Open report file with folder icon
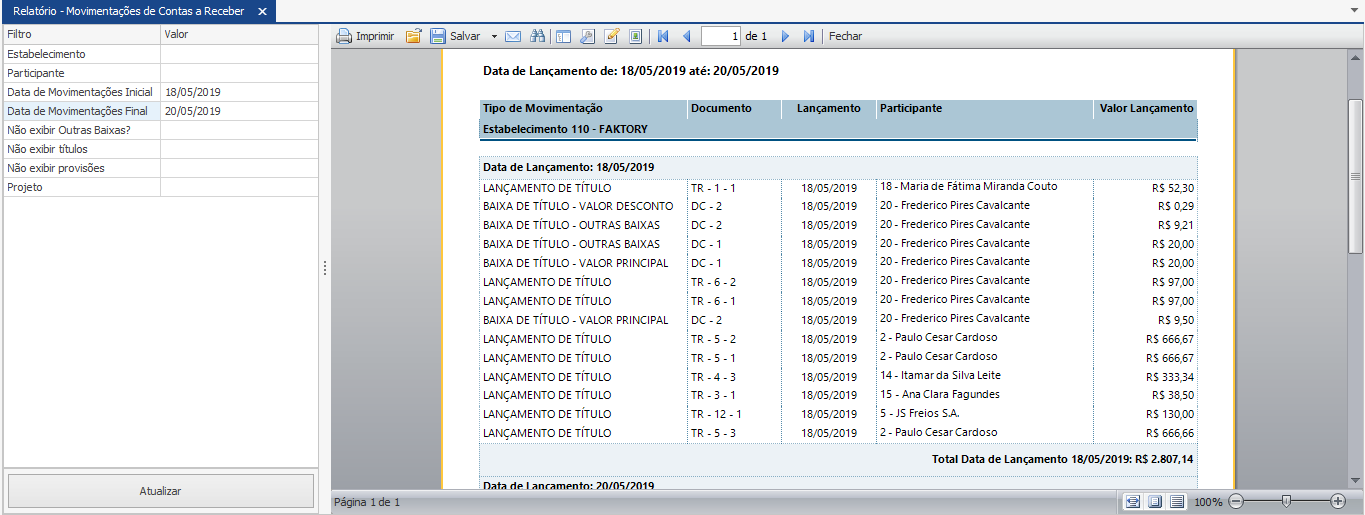This screenshot has height=515, width=1365. pyautogui.click(x=413, y=36)
